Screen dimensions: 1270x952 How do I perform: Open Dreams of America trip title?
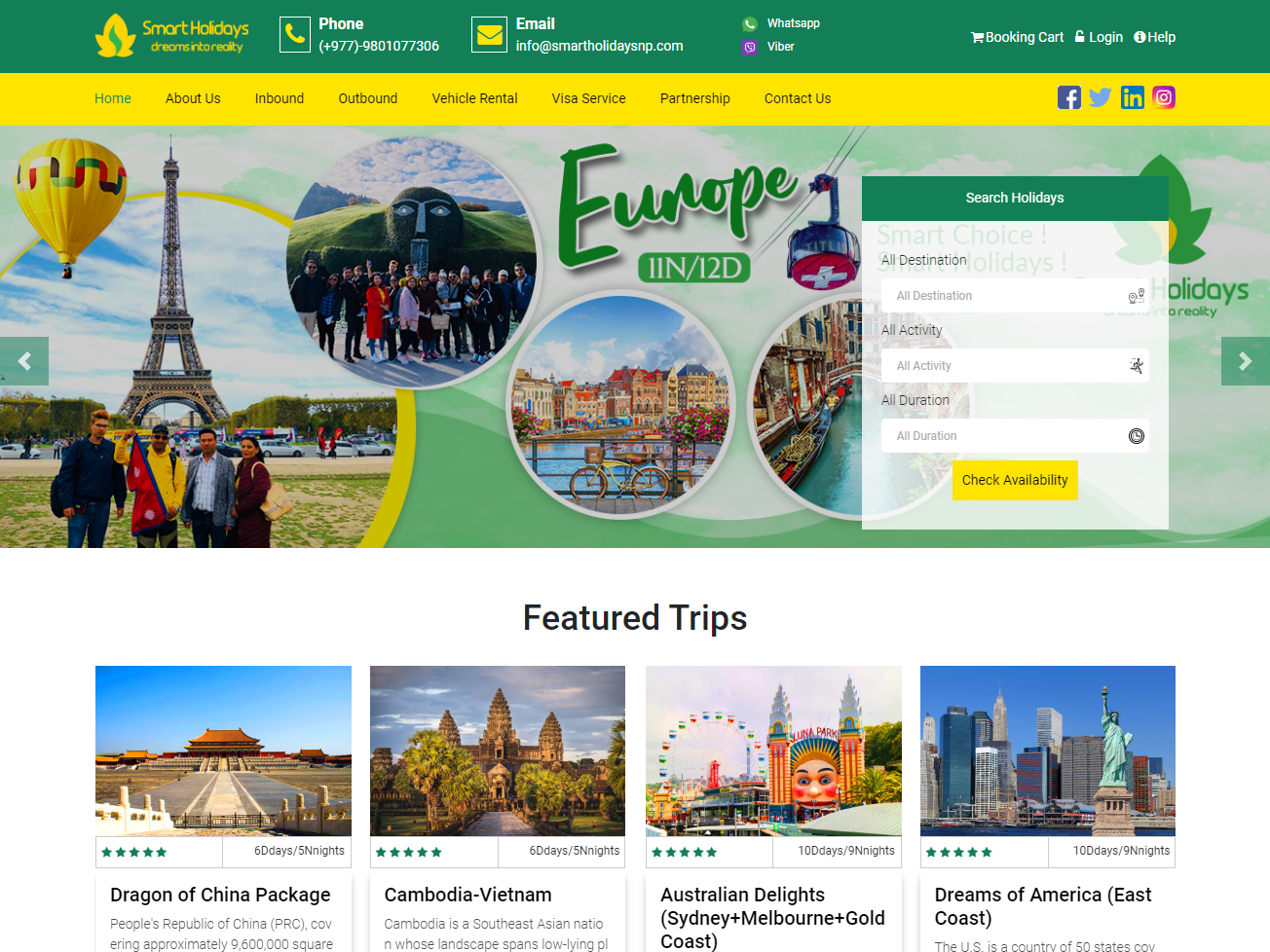coord(1043,906)
